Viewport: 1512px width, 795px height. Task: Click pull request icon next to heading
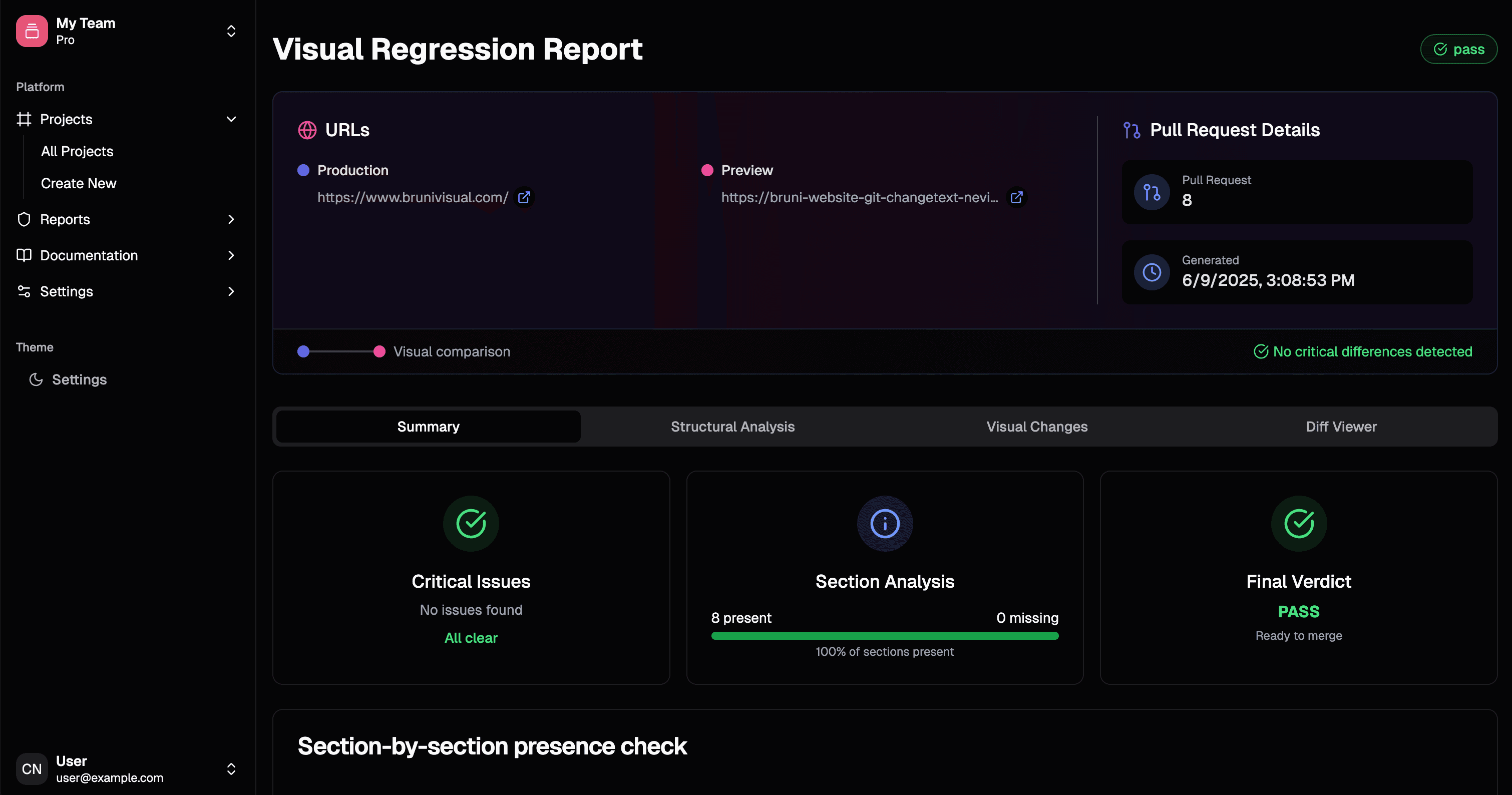pos(1131,130)
